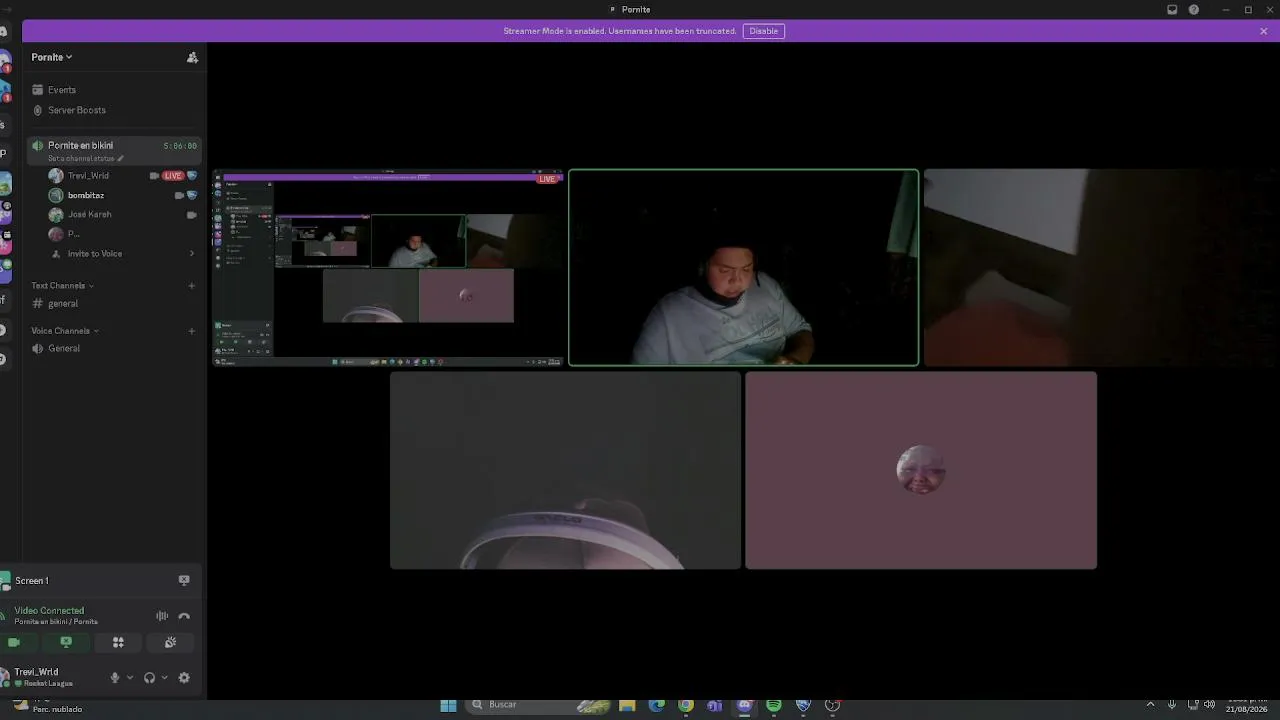This screenshot has width=1280, height=720.
Task: Open User Settings gear
Action: coord(184,678)
